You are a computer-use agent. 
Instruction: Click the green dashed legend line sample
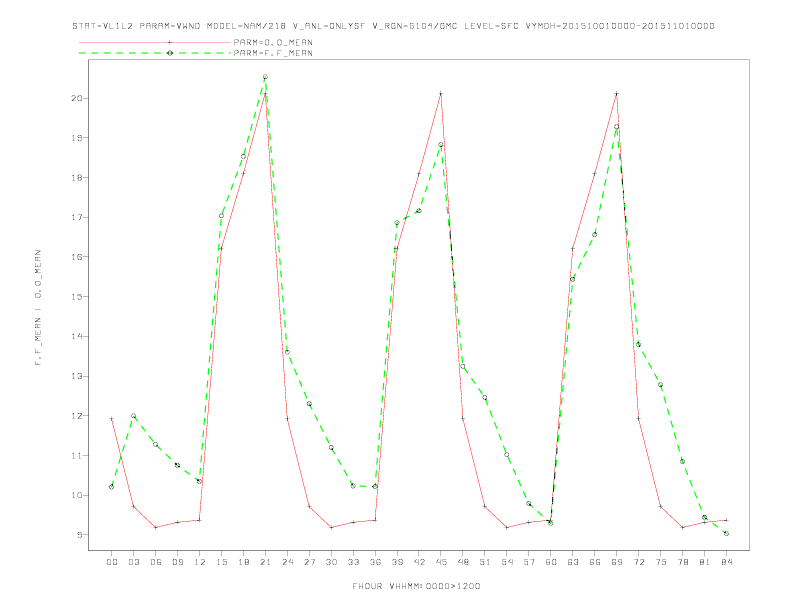(x=155, y=53)
